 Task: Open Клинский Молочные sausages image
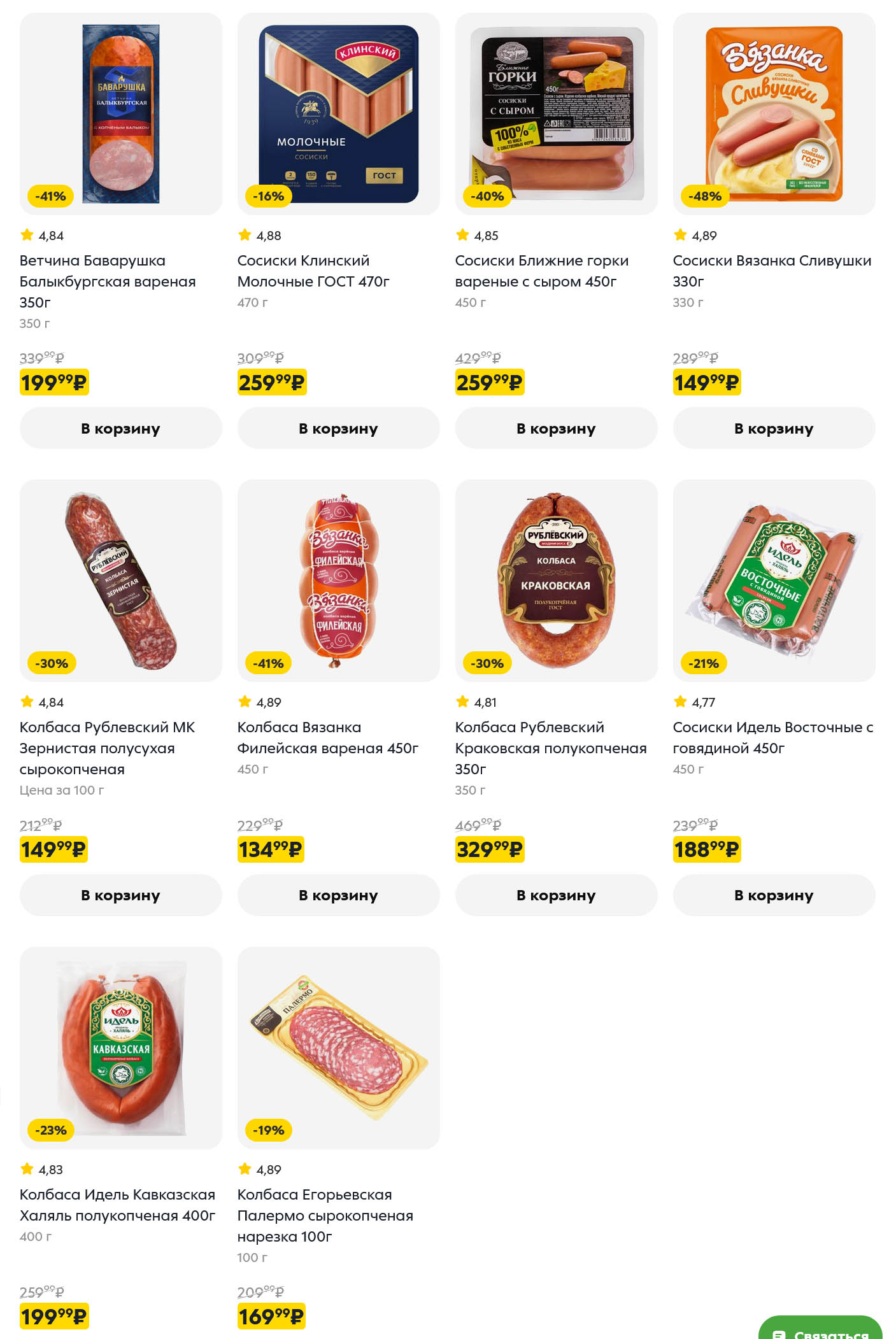[x=338, y=114]
